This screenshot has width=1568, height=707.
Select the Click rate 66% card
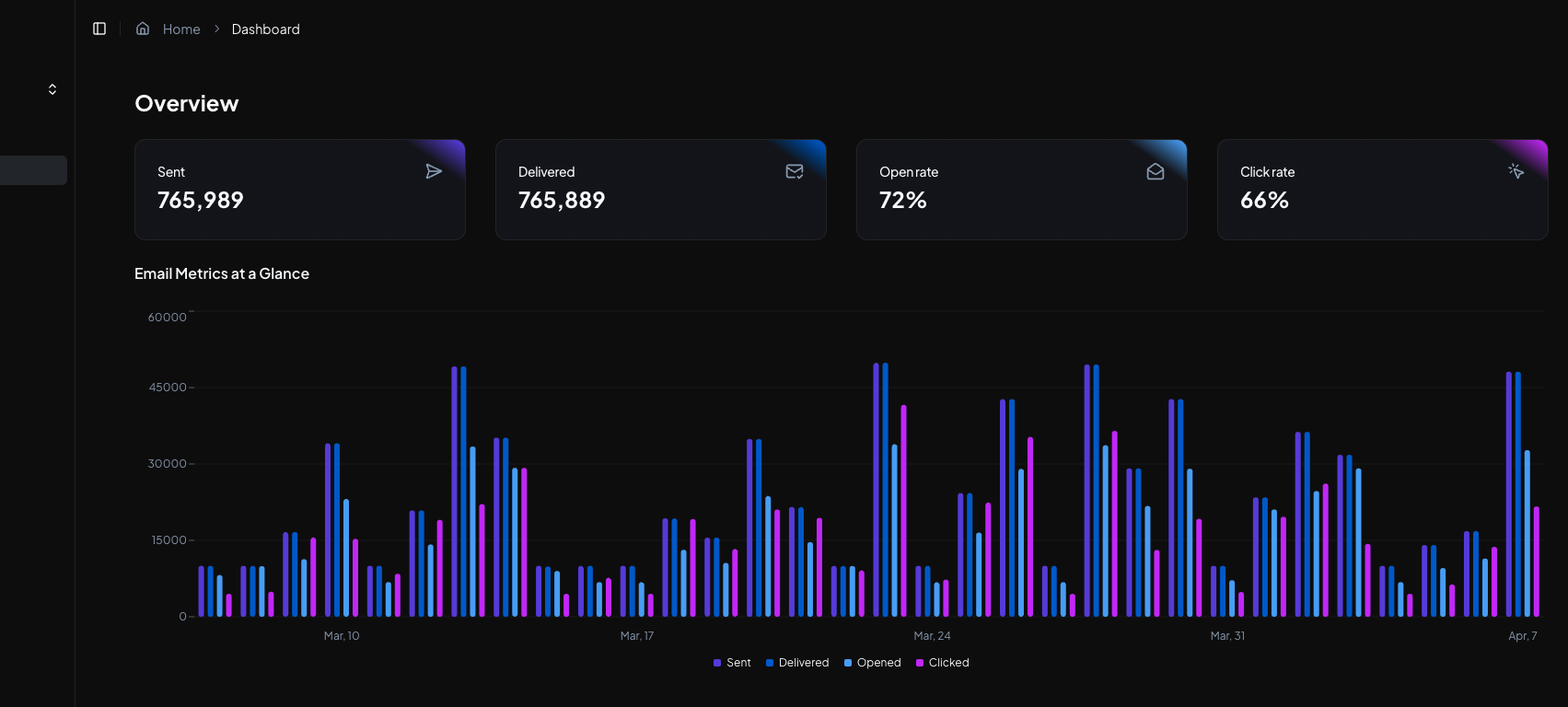[1382, 190]
